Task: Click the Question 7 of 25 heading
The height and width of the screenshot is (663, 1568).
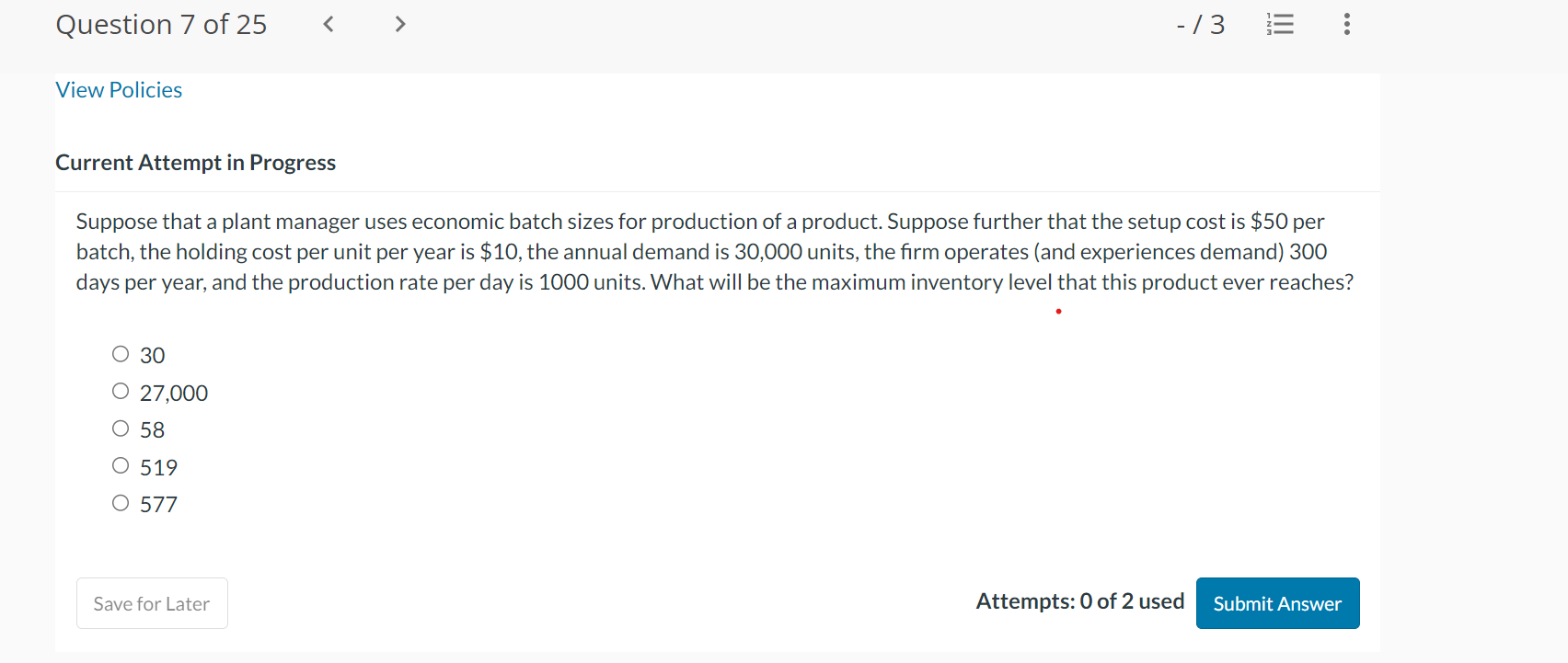Action: (x=160, y=25)
